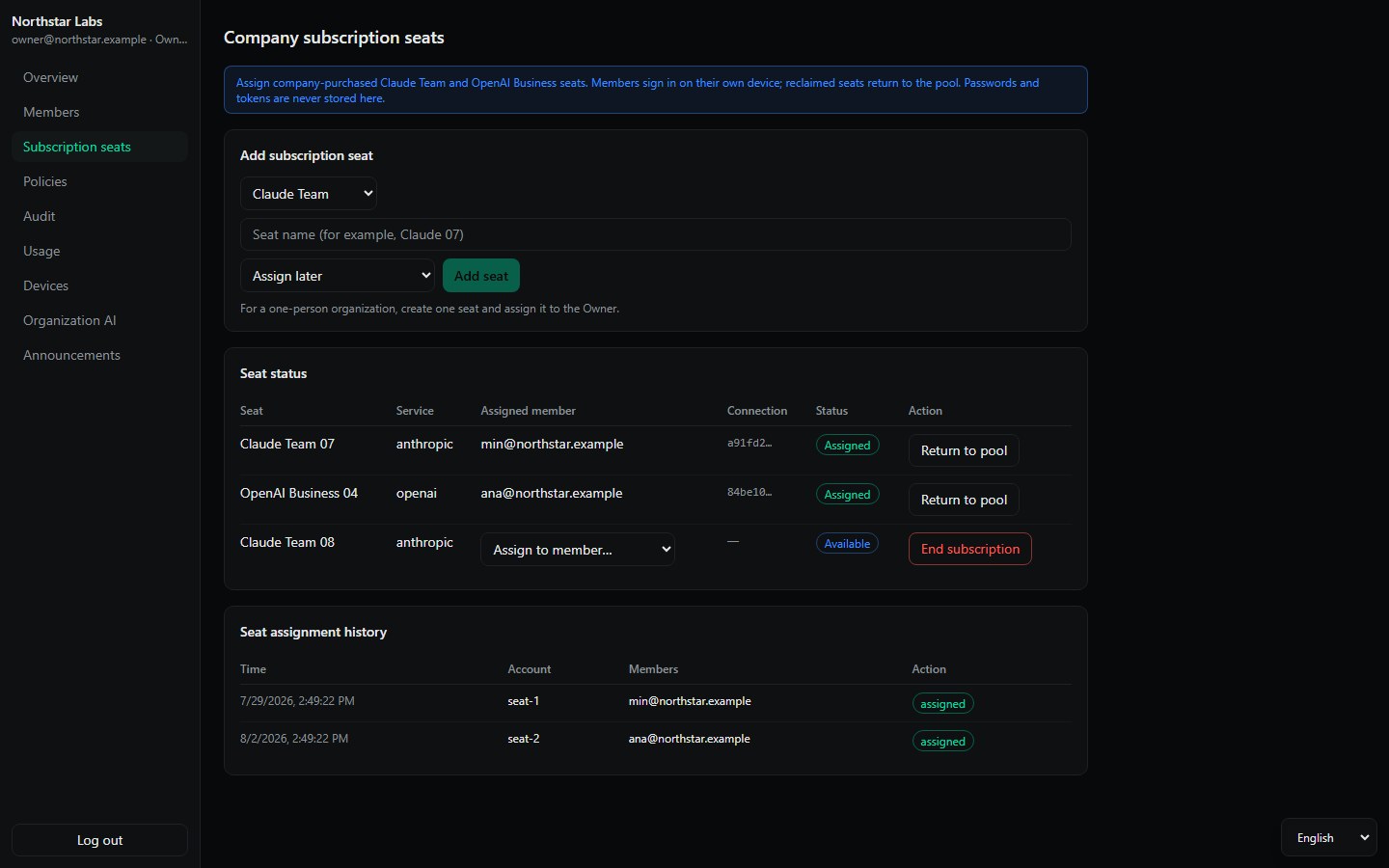
Task: Click the Add seat button
Action: pyautogui.click(x=481, y=276)
